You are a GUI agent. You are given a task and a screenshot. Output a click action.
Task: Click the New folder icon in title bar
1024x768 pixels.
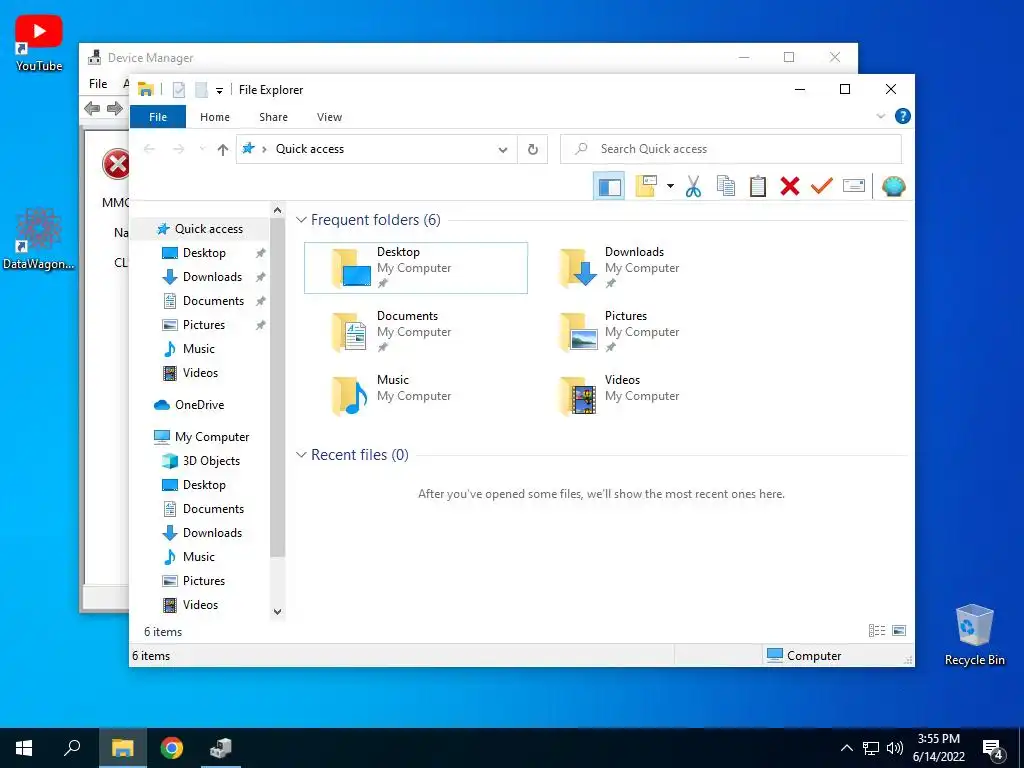(201, 89)
